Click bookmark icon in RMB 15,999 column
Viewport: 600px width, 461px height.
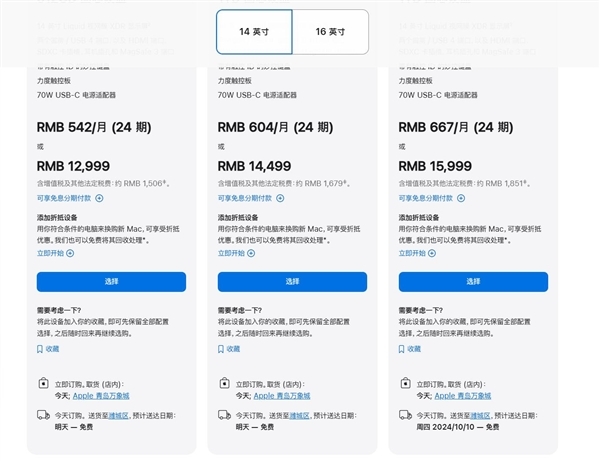coord(403,349)
